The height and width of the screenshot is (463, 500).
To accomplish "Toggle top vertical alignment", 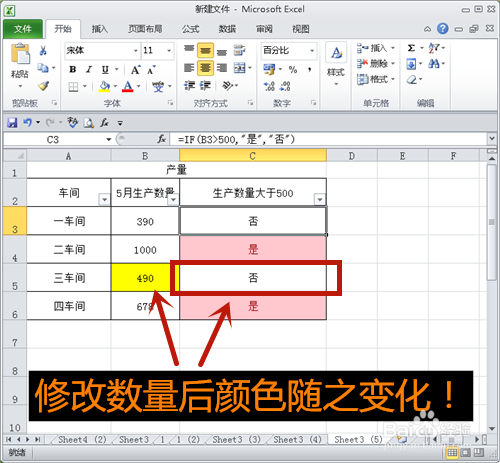I will coord(189,50).
